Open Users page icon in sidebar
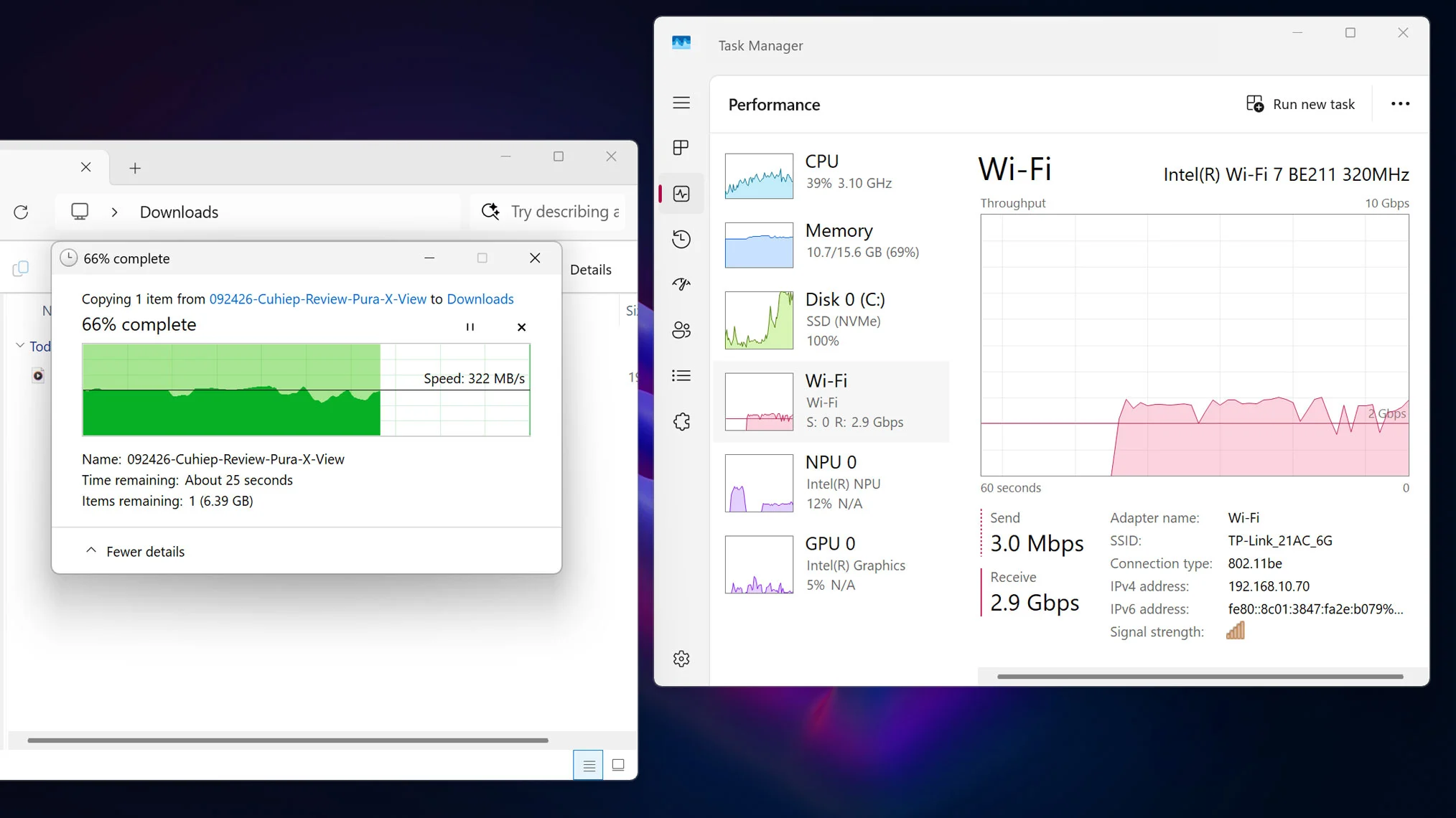The width and height of the screenshot is (1456, 818). pyautogui.click(x=681, y=330)
